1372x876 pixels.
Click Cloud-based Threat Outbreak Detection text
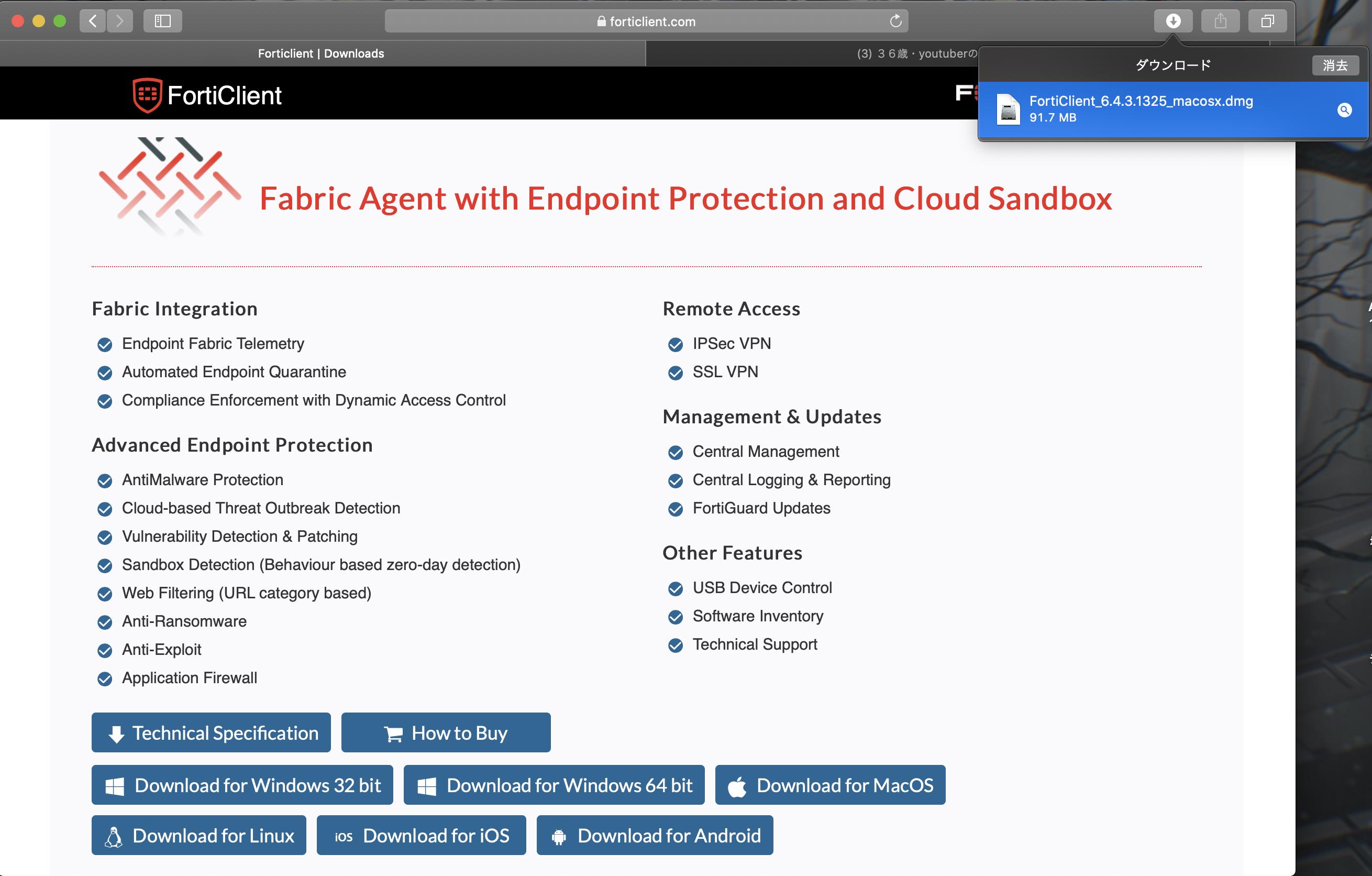[261, 508]
